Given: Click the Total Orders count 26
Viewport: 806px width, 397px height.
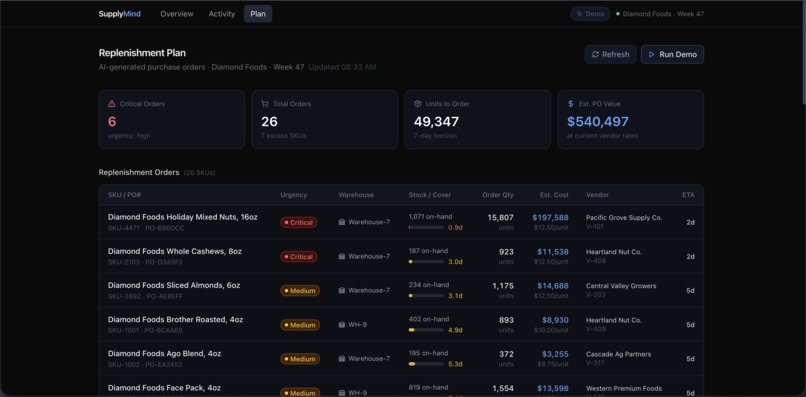Looking at the screenshot, I should [x=269, y=122].
